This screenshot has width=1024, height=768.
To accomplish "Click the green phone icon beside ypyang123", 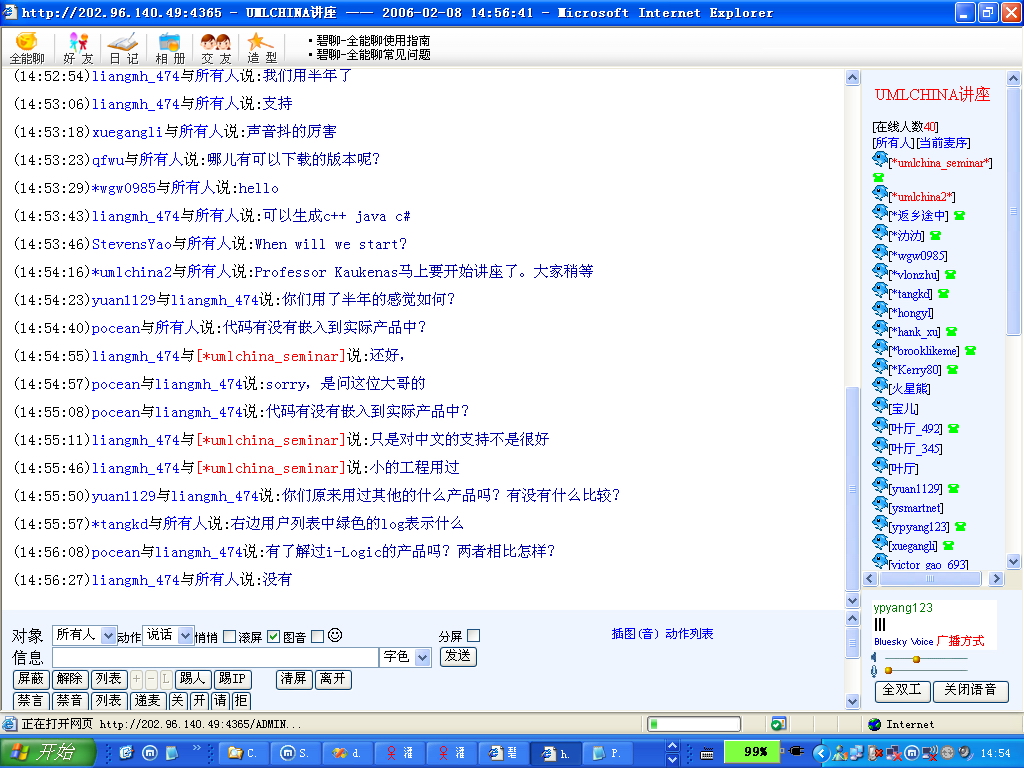I will click(x=960, y=526).
